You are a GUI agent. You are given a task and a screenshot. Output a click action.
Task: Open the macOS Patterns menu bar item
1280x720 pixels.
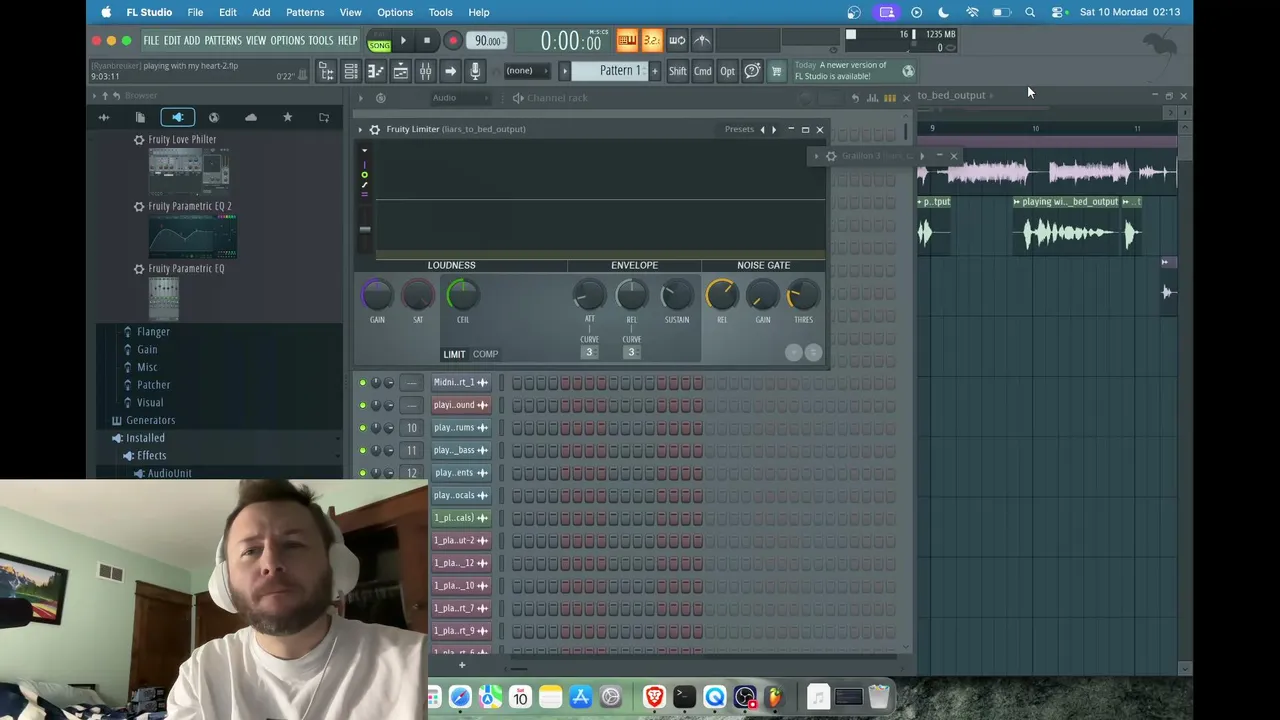tap(305, 12)
